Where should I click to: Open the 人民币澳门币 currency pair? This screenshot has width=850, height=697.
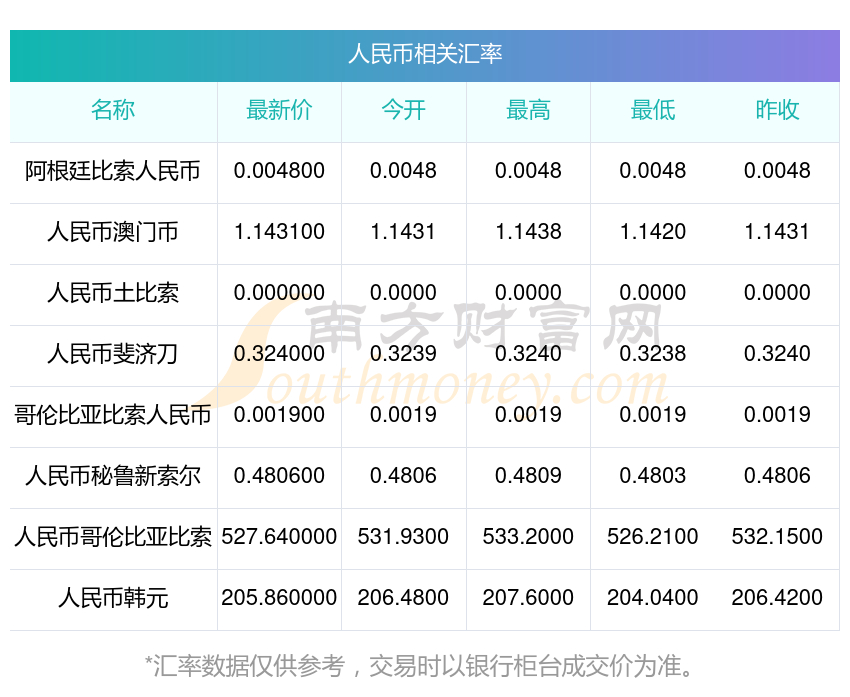pos(113,233)
